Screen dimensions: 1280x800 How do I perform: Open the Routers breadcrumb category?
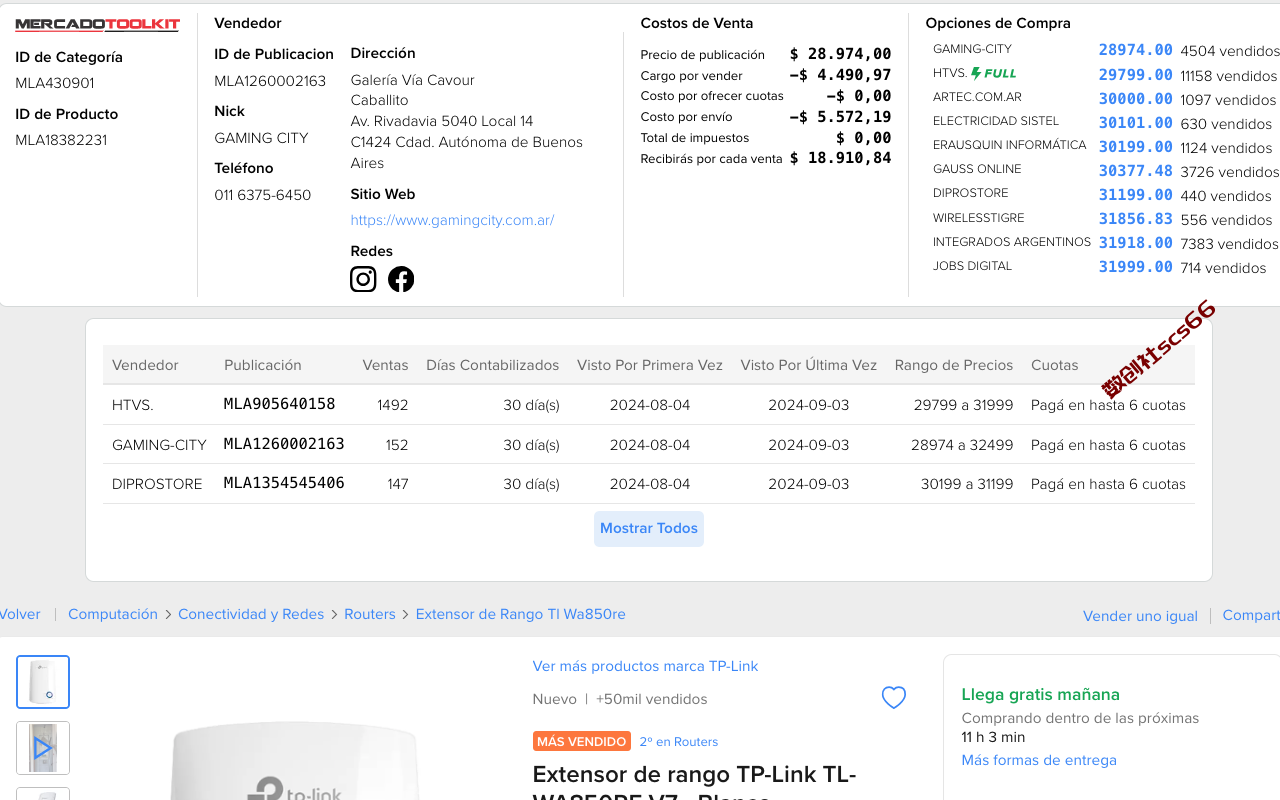[x=370, y=614]
